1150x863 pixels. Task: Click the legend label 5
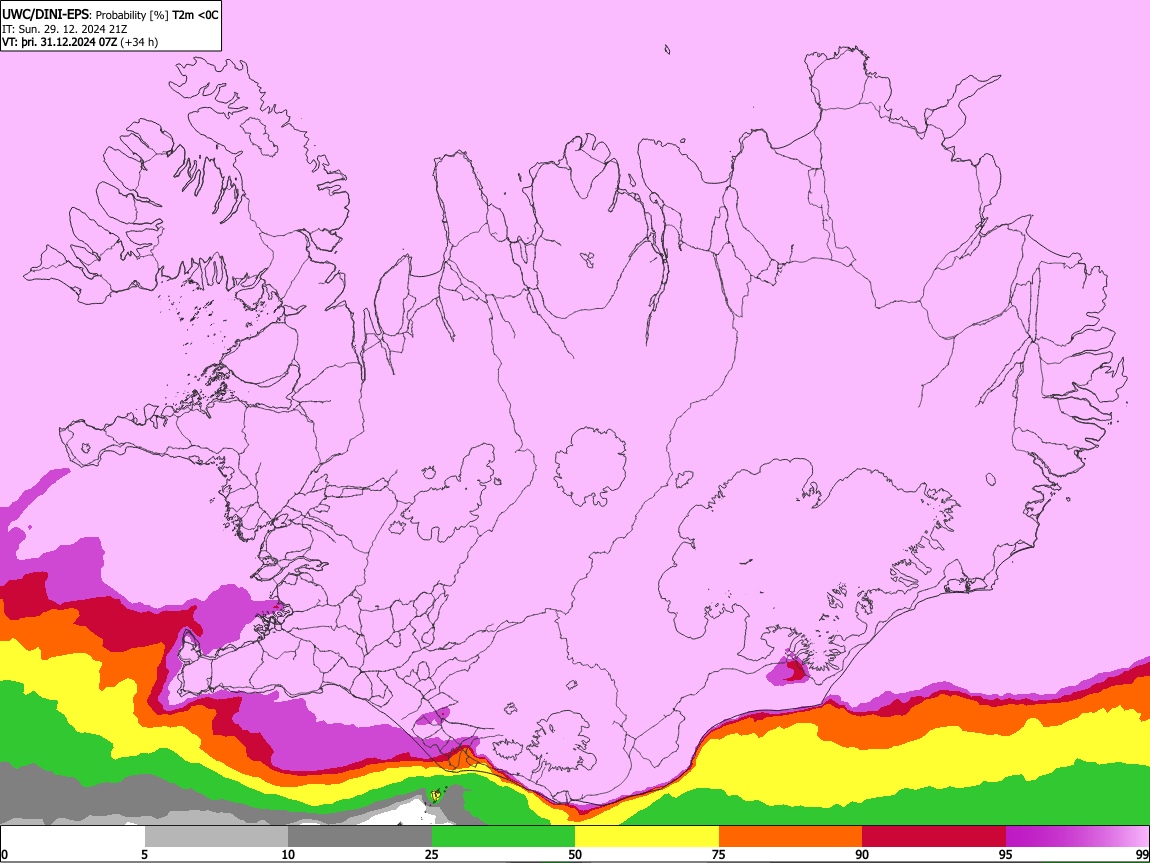(144, 855)
